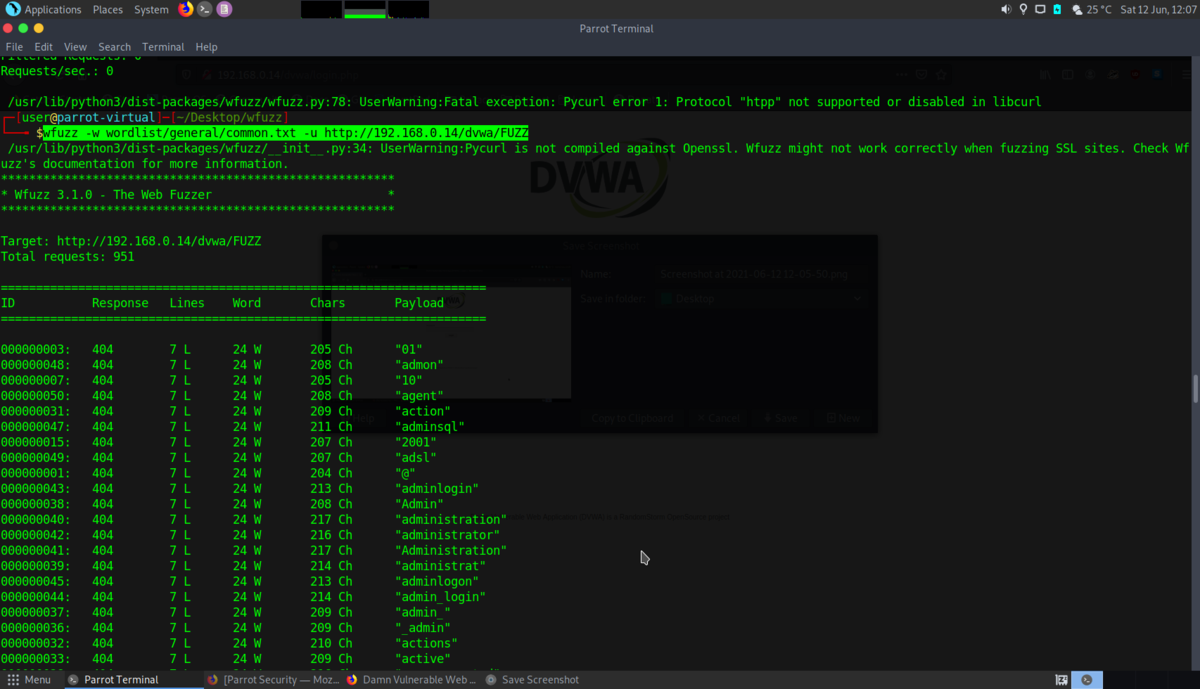The image size is (1200, 689).
Task: Click the "admin_login" payload entry
Action: point(440,597)
